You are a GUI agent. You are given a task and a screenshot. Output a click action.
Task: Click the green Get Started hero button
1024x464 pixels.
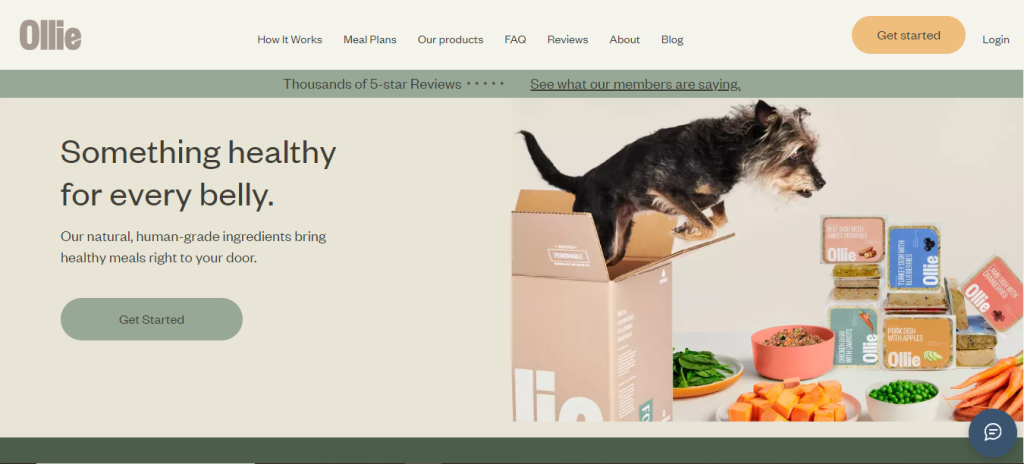(x=152, y=319)
